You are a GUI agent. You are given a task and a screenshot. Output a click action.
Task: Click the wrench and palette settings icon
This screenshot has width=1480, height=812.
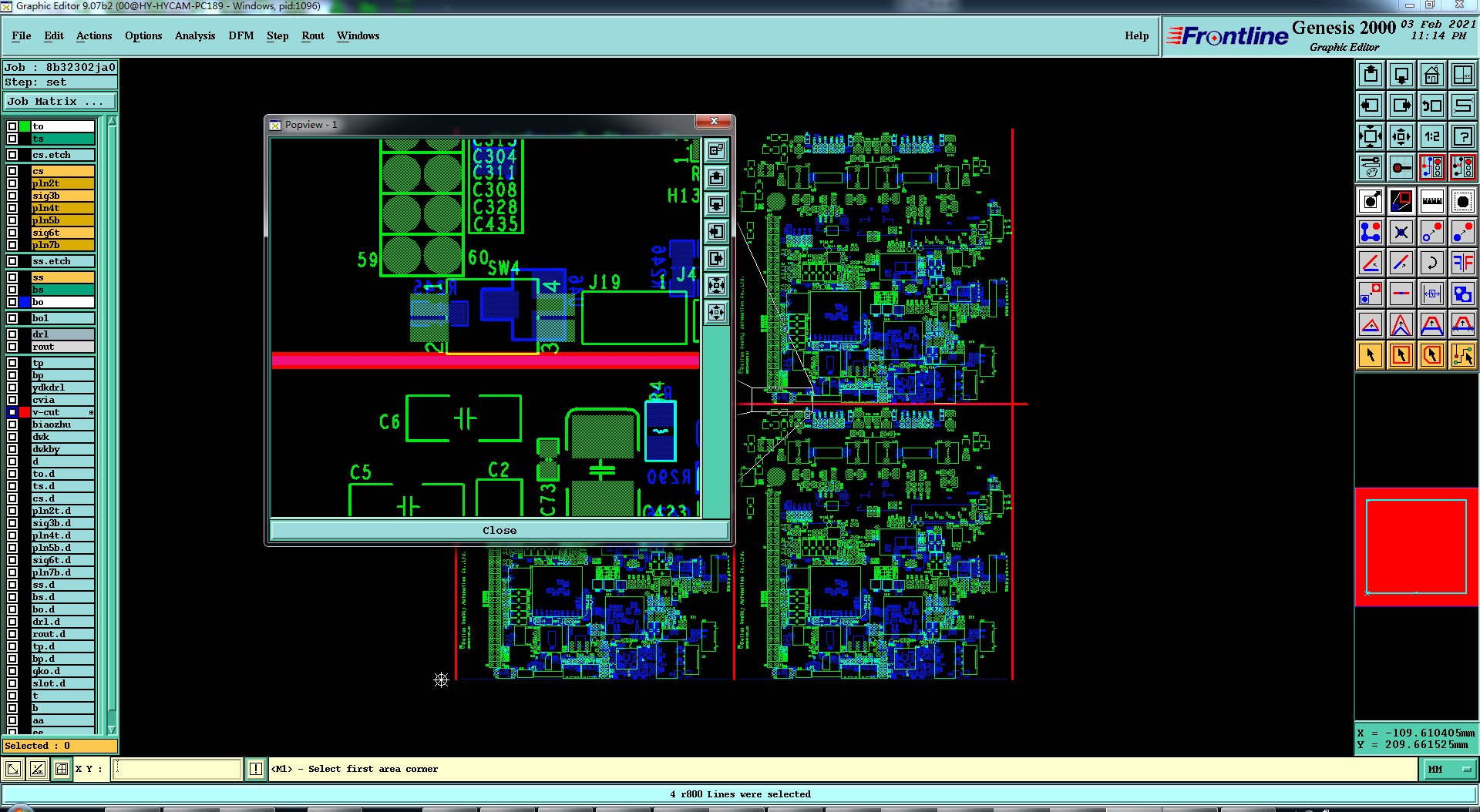click(1371, 167)
